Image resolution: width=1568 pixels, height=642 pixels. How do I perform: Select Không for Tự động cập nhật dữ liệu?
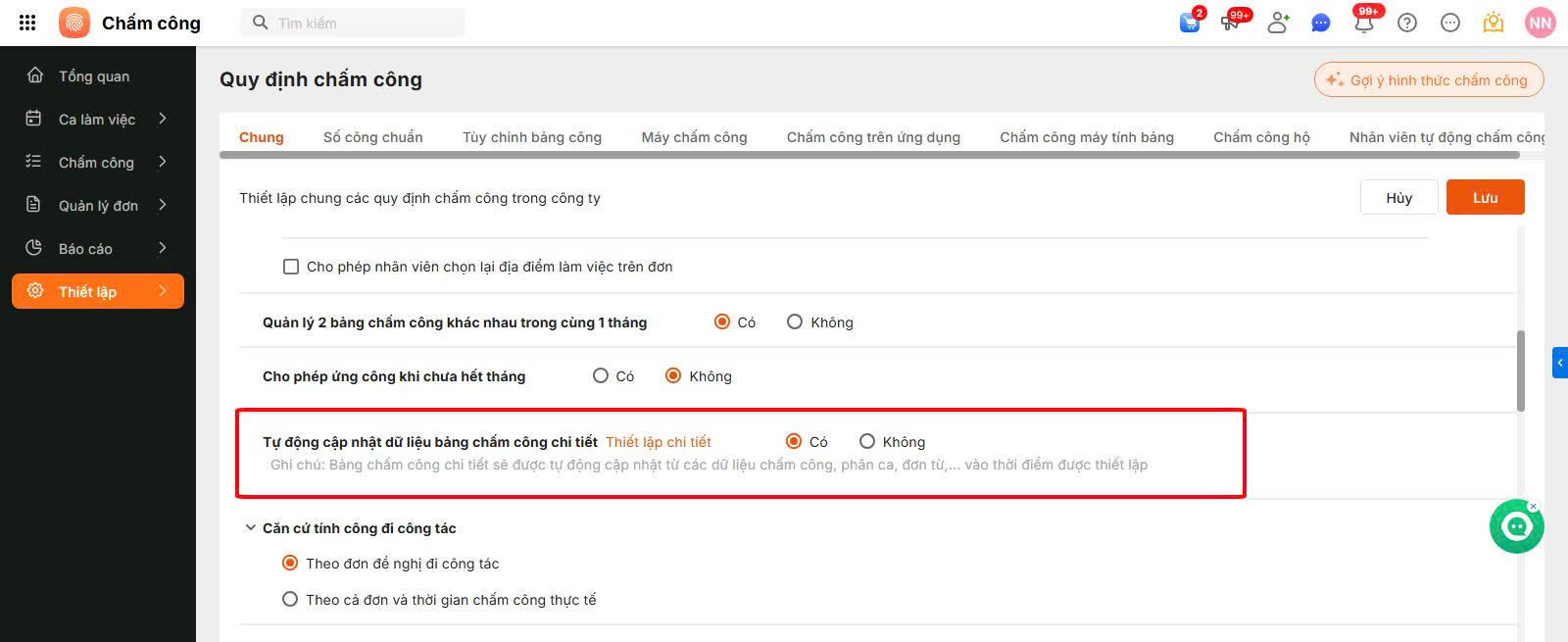(867, 441)
